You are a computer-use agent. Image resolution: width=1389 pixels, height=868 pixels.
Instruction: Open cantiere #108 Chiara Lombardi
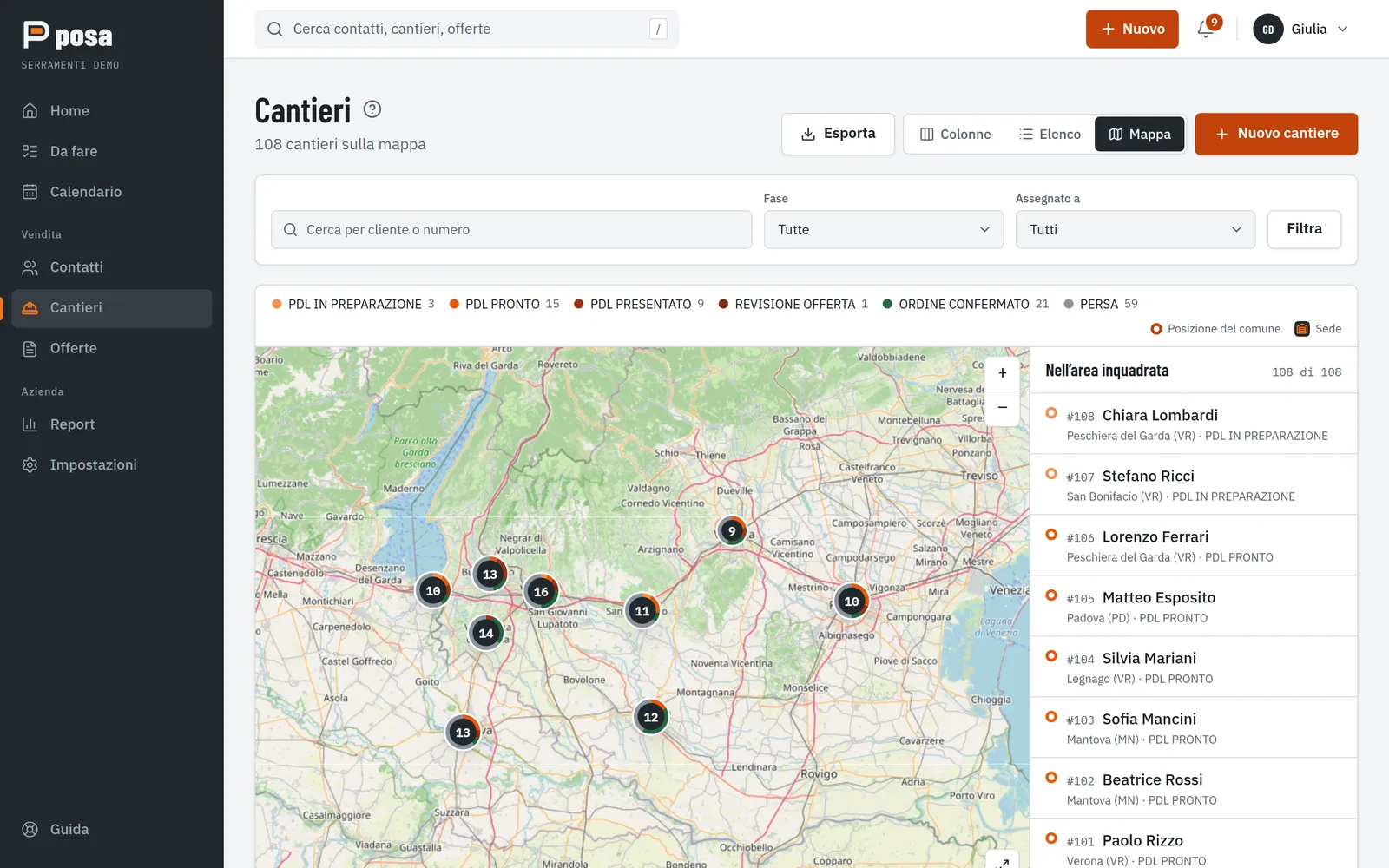click(1194, 424)
